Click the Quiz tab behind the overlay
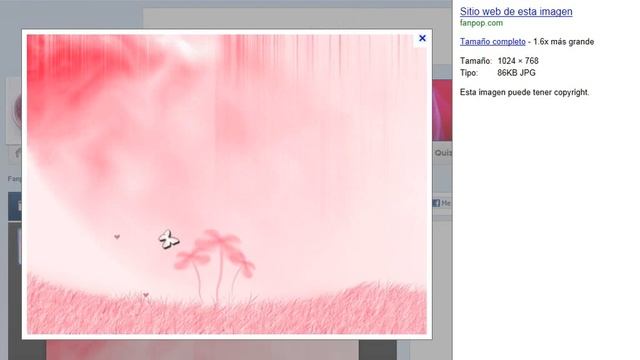The image size is (640, 360). [x=443, y=153]
